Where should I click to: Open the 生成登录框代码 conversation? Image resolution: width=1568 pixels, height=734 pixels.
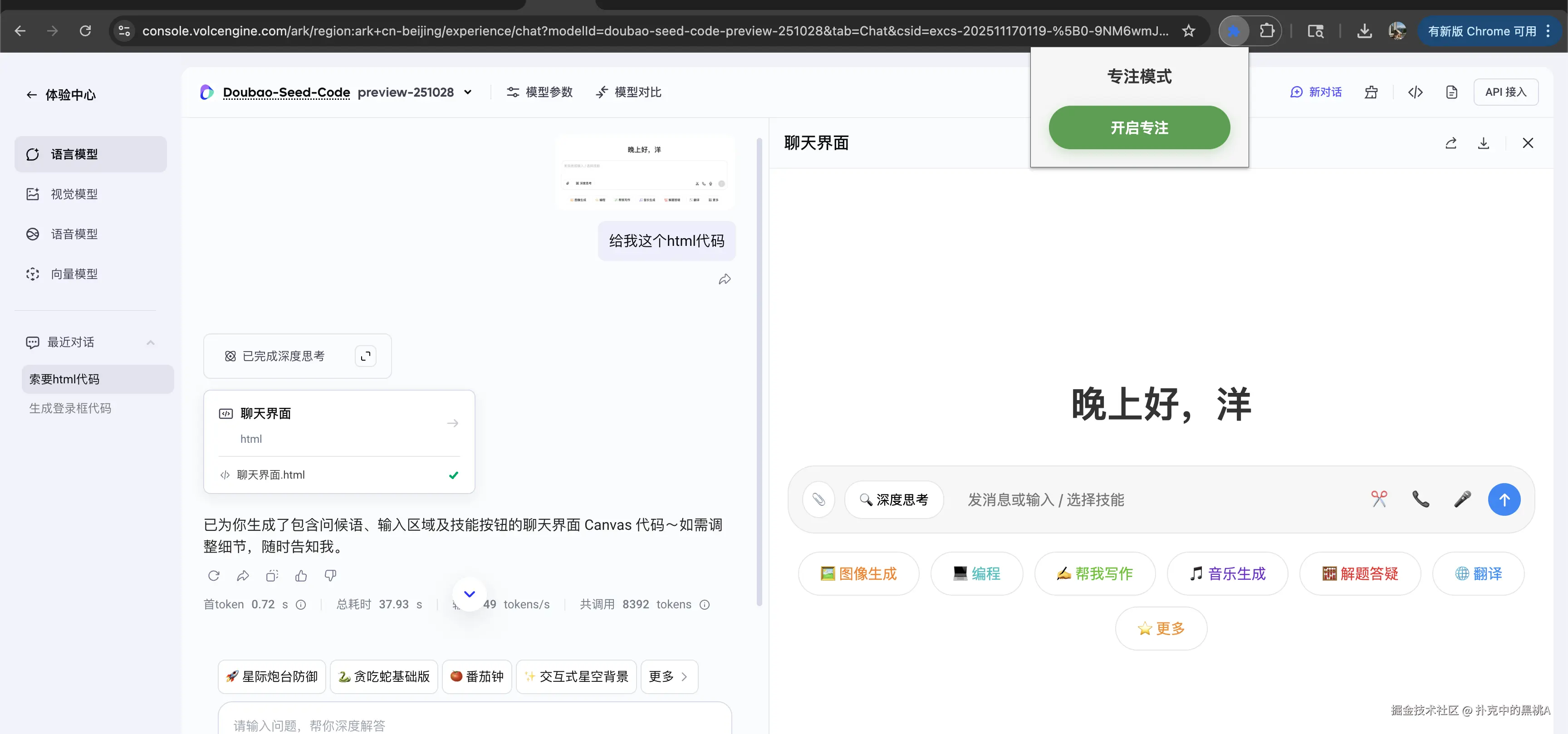[70, 408]
